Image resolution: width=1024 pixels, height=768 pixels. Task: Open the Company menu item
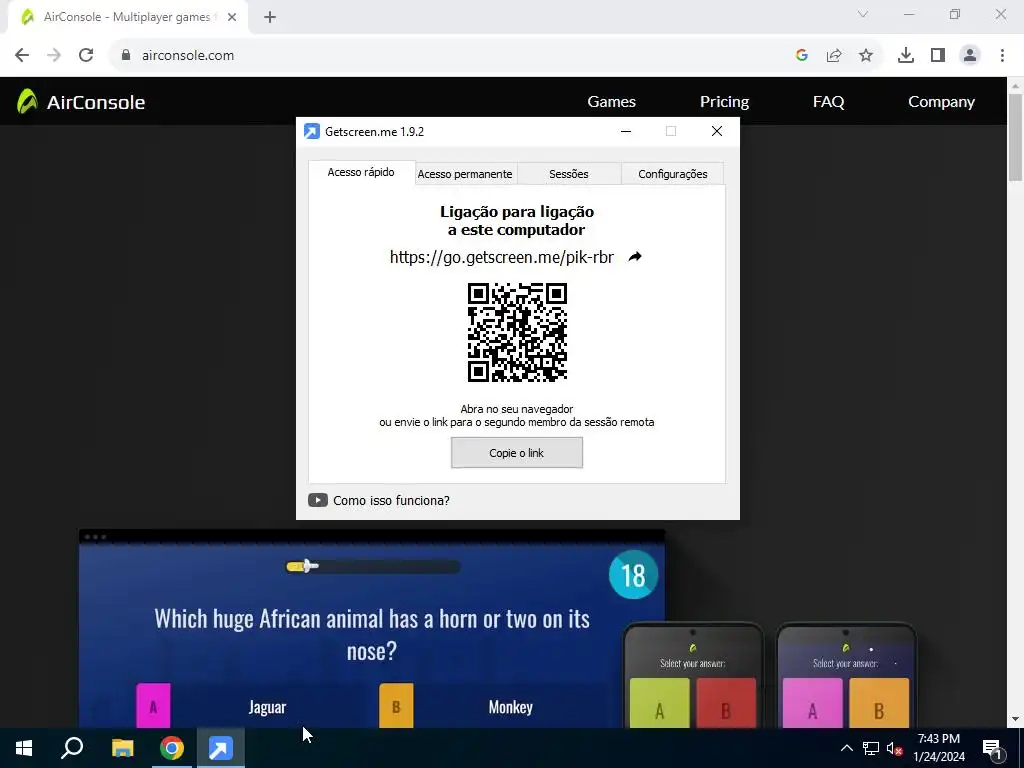pyautogui.click(x=941, y=101)
